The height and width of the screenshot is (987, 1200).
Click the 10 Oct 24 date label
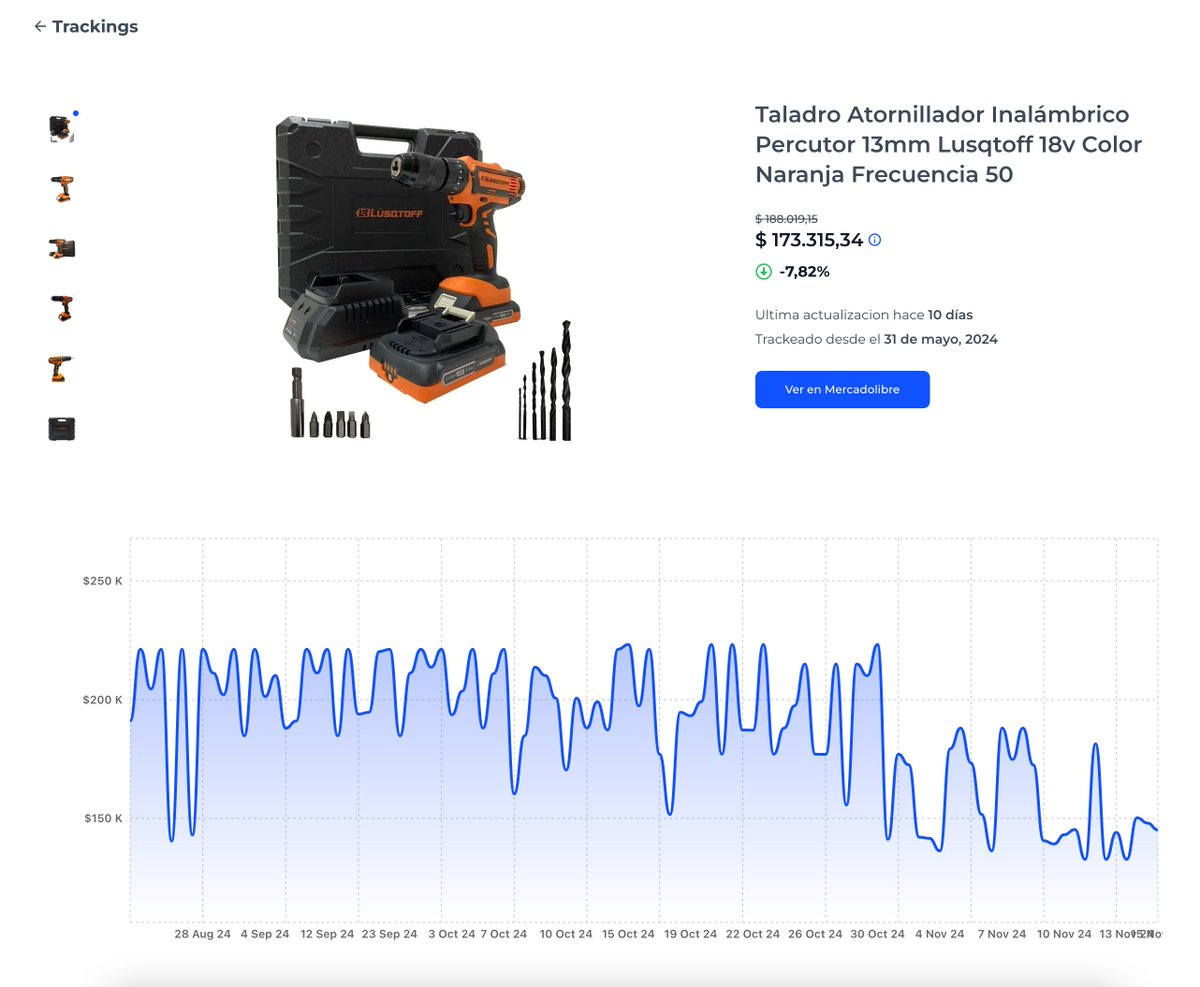point(566,934)
